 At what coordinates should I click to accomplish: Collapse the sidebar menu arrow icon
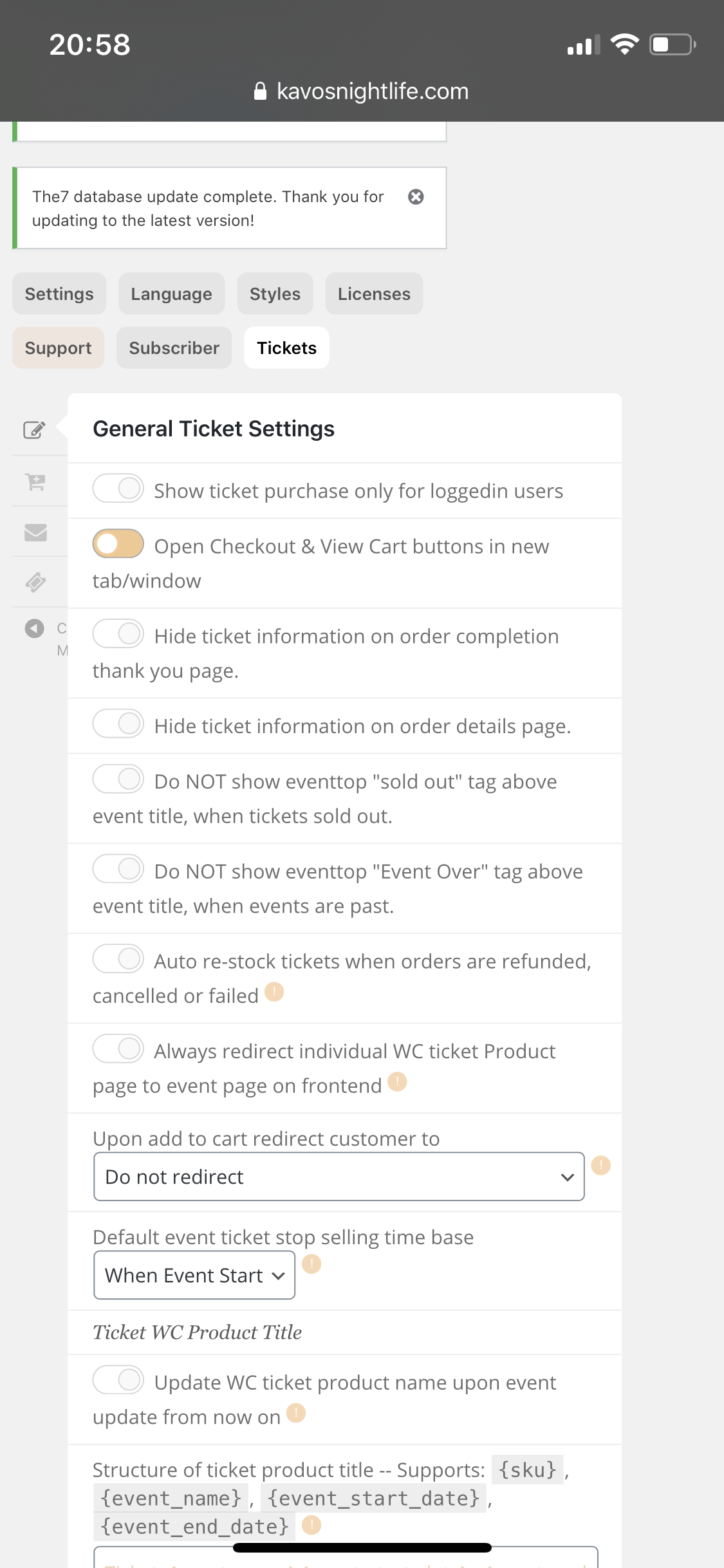(35, 628)
